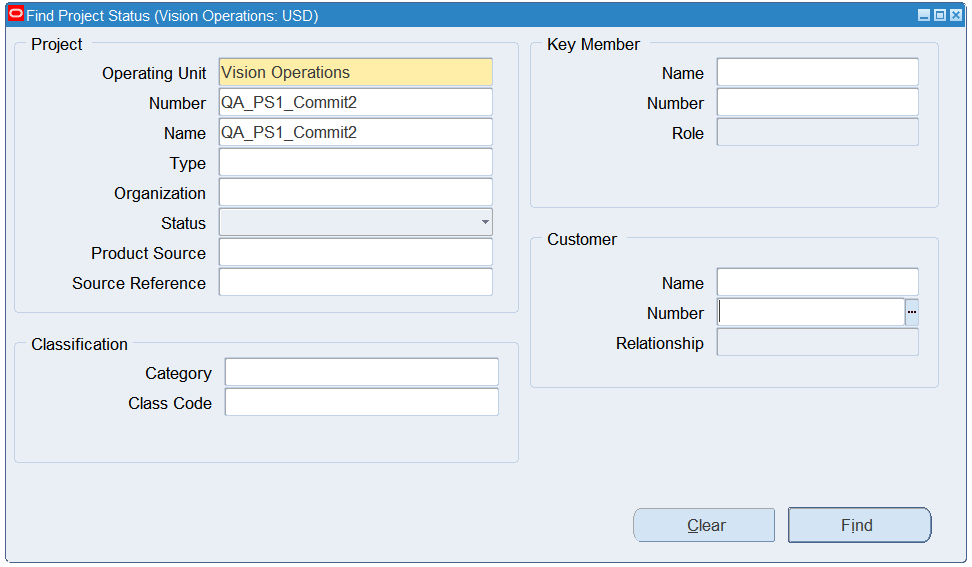Click the Operating Unit label
The height and width of the screenshot is (567, 972).
(154, 73)
